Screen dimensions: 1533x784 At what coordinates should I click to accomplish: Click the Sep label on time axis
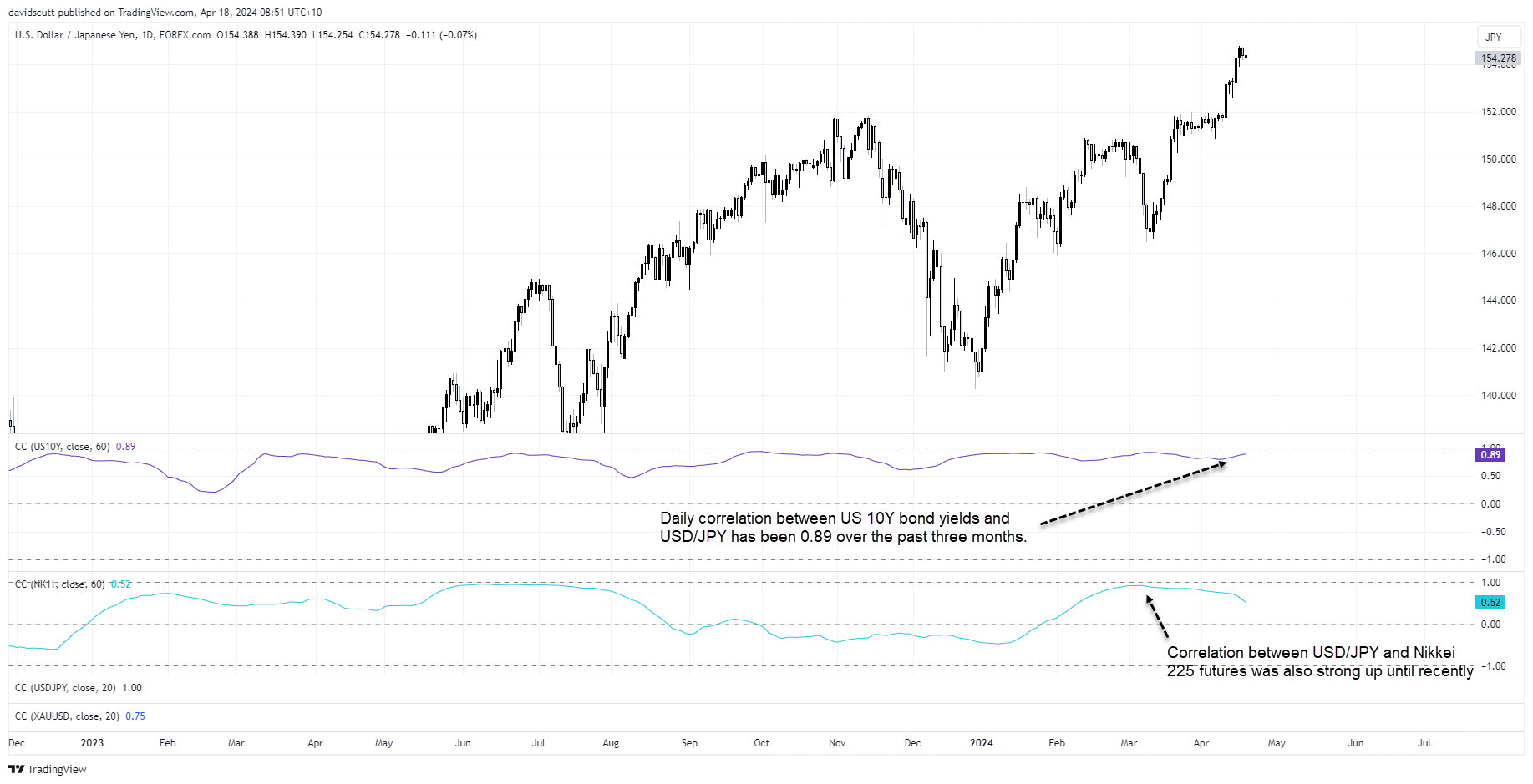tap(689, 743)
